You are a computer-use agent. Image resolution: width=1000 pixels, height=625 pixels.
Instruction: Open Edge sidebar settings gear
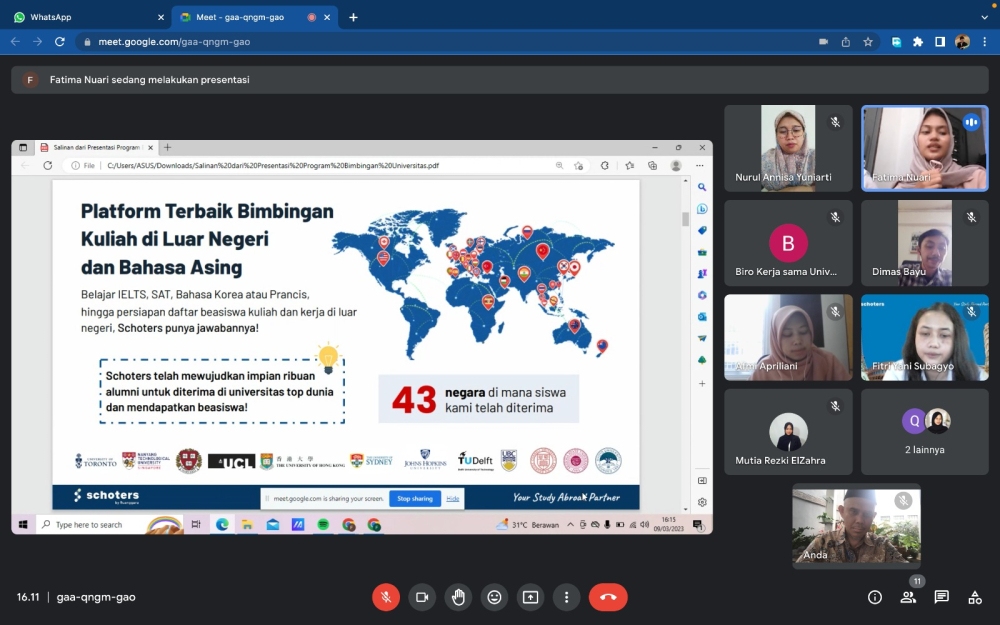[x=702, y=502]
